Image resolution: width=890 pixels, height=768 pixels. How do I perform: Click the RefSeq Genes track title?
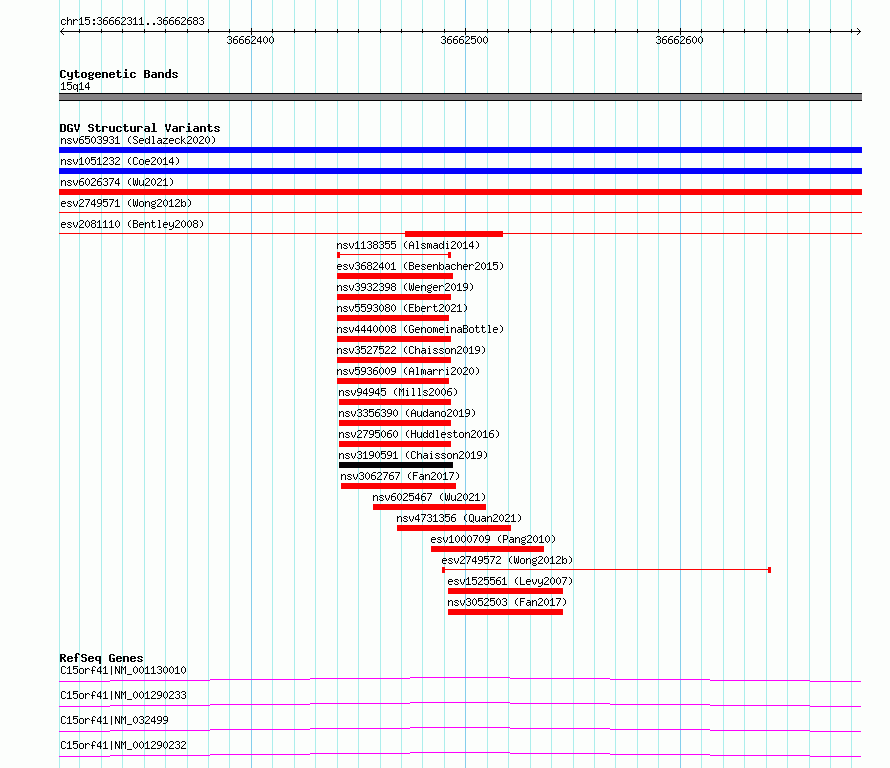[x=101, y=658]
